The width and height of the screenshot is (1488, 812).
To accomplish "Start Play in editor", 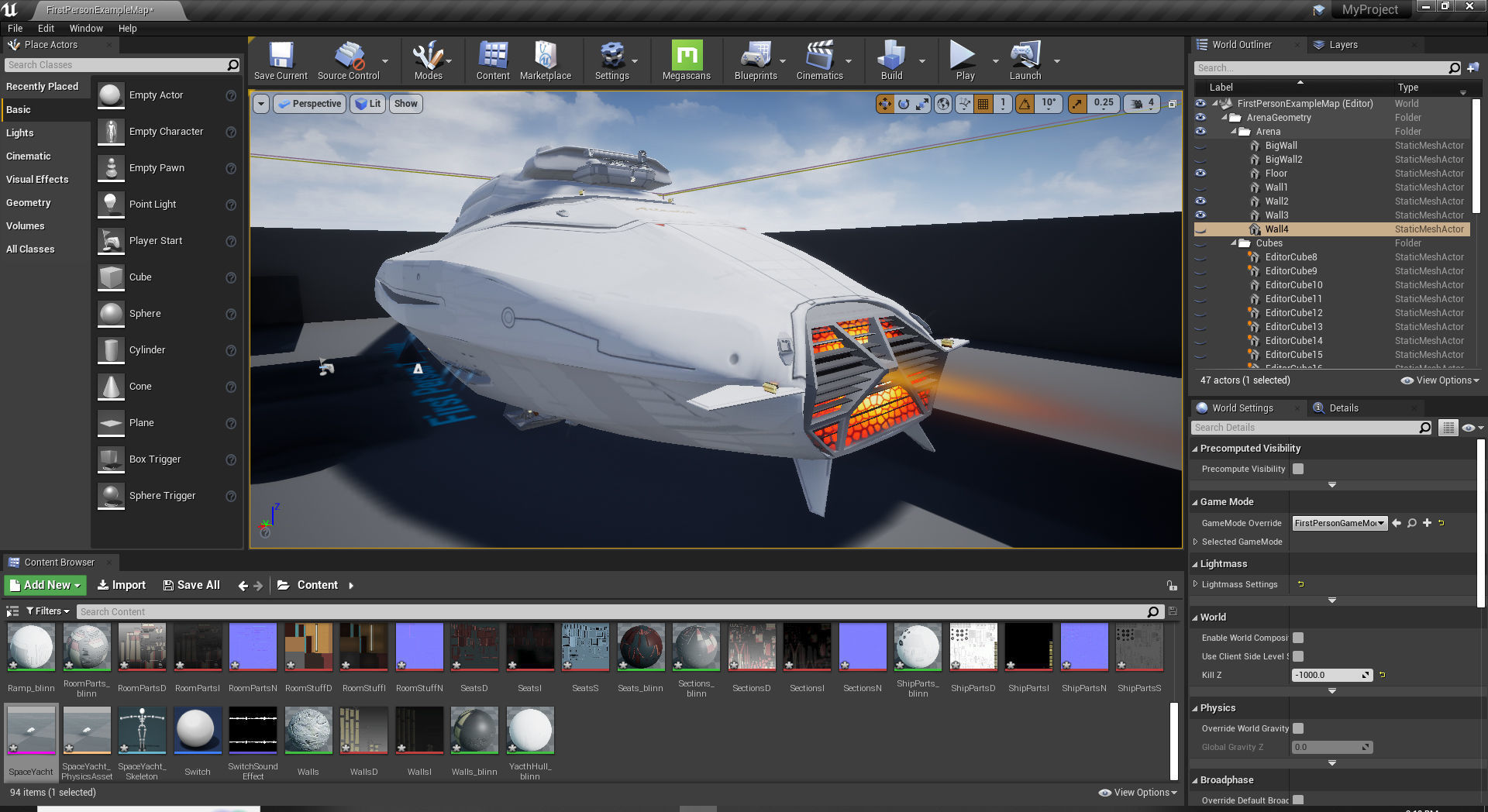I will coord(965,60).
